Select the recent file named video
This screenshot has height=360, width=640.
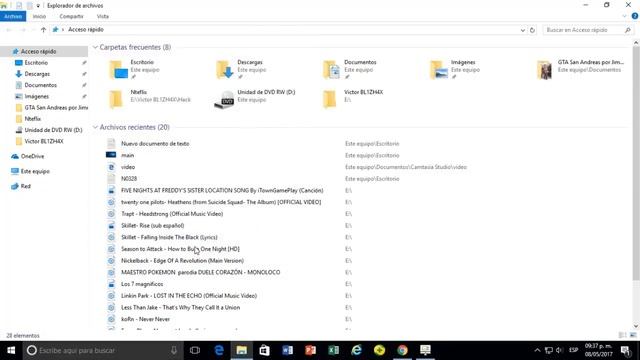(128, 167)
